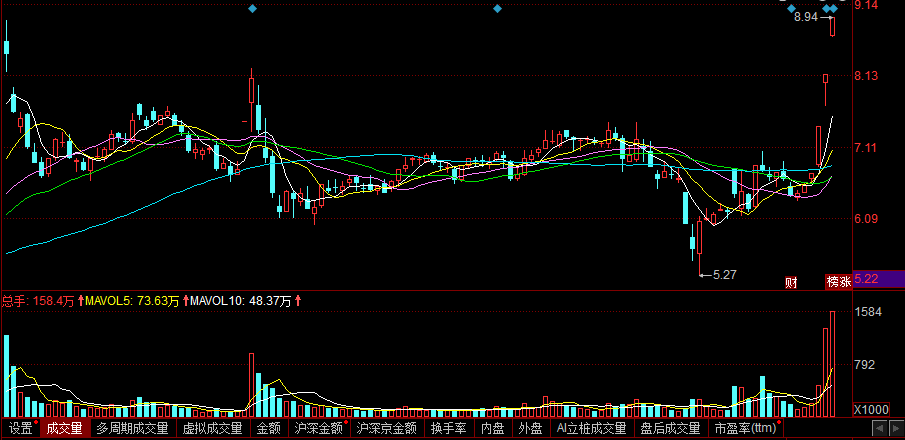
Task: Click the 涨 badge beside the 5.22 label
Action: pyautogui.click(x=845, y=282)
